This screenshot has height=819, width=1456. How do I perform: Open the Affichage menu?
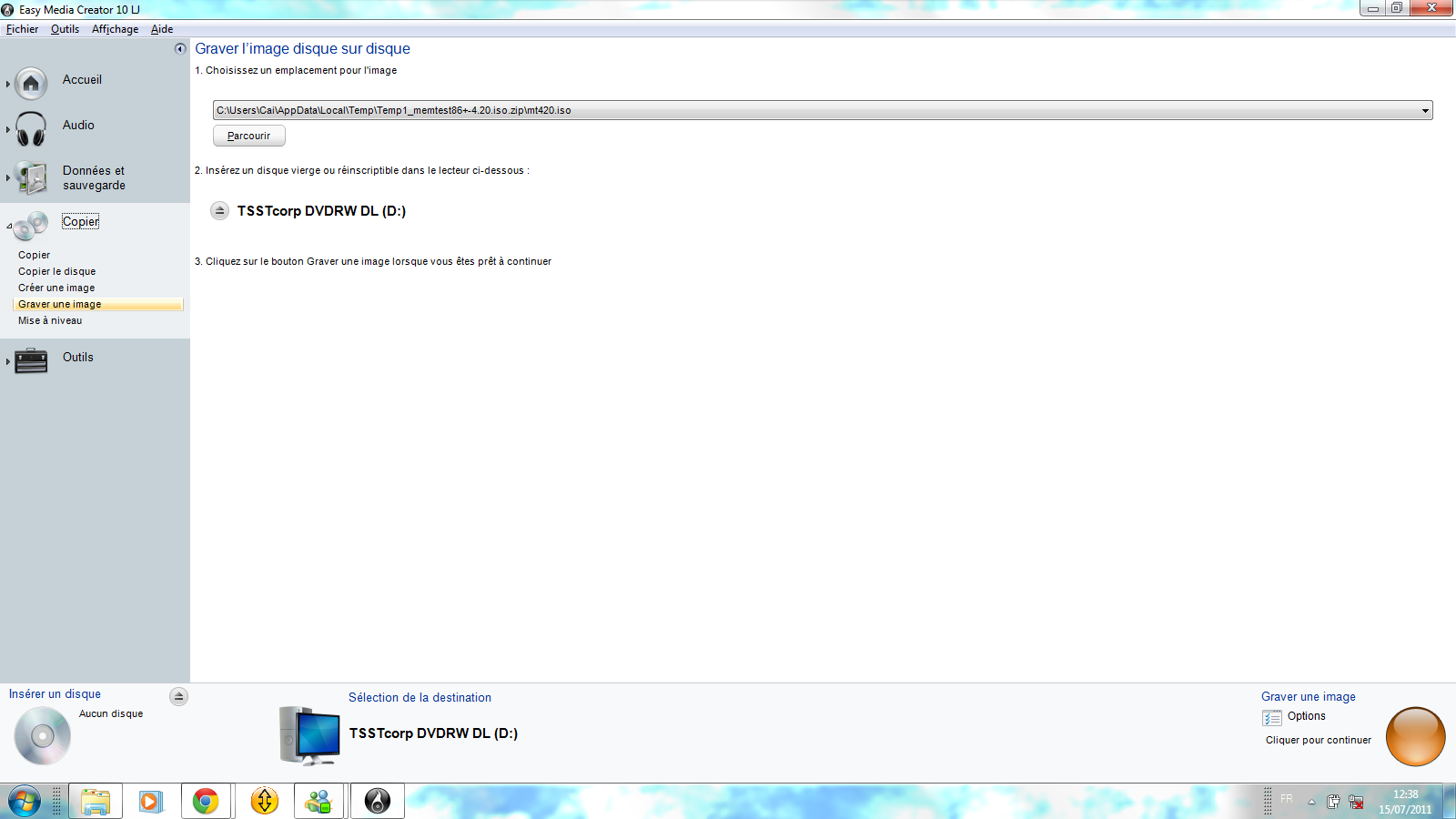pos(115,29)
